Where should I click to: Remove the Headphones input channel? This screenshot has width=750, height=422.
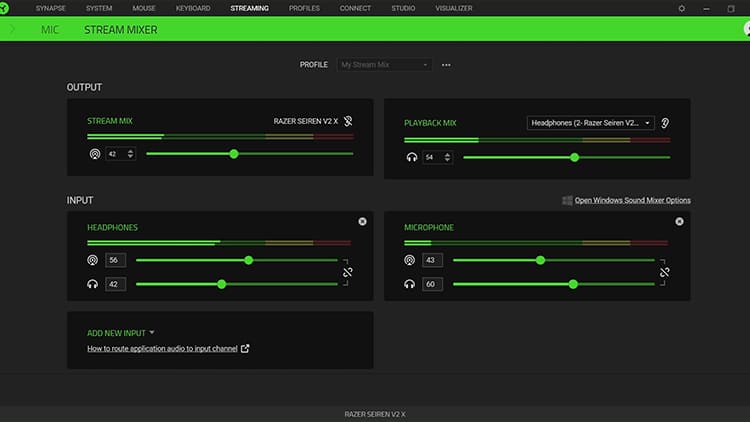pyautogui.click(x=362, y=221)
